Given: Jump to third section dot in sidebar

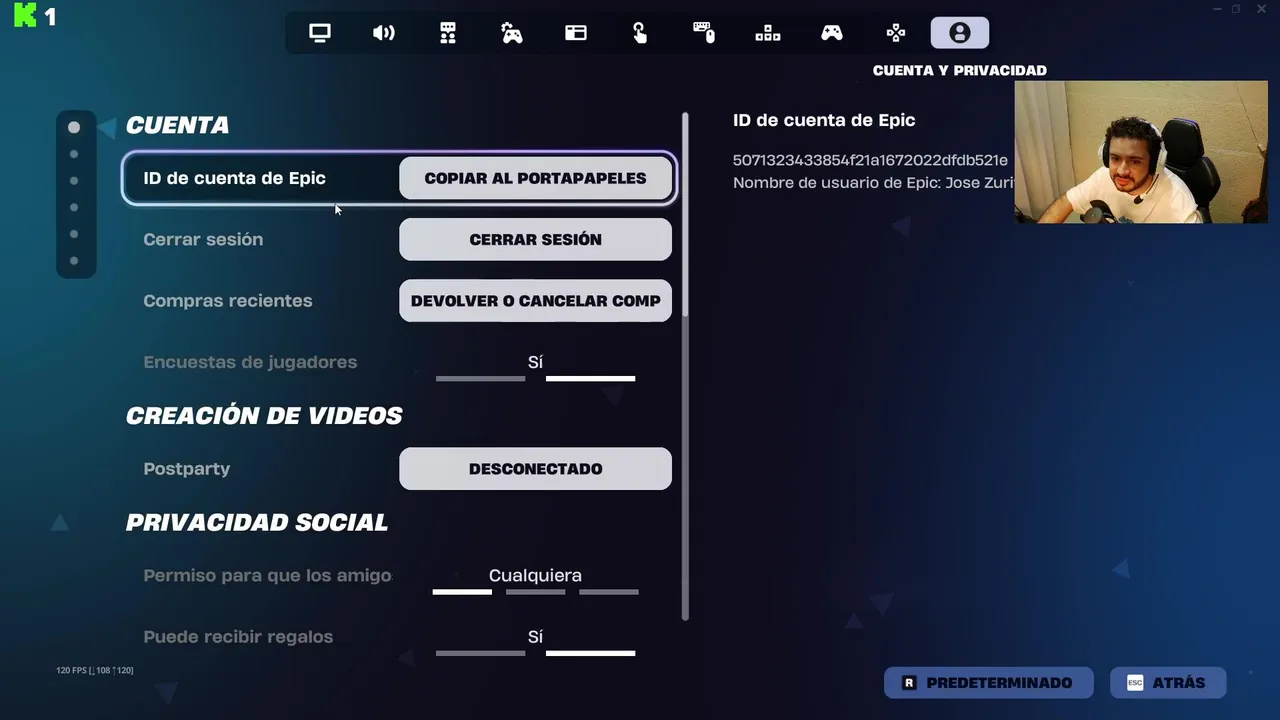Looking at the screenshot, I should (74, 181).
